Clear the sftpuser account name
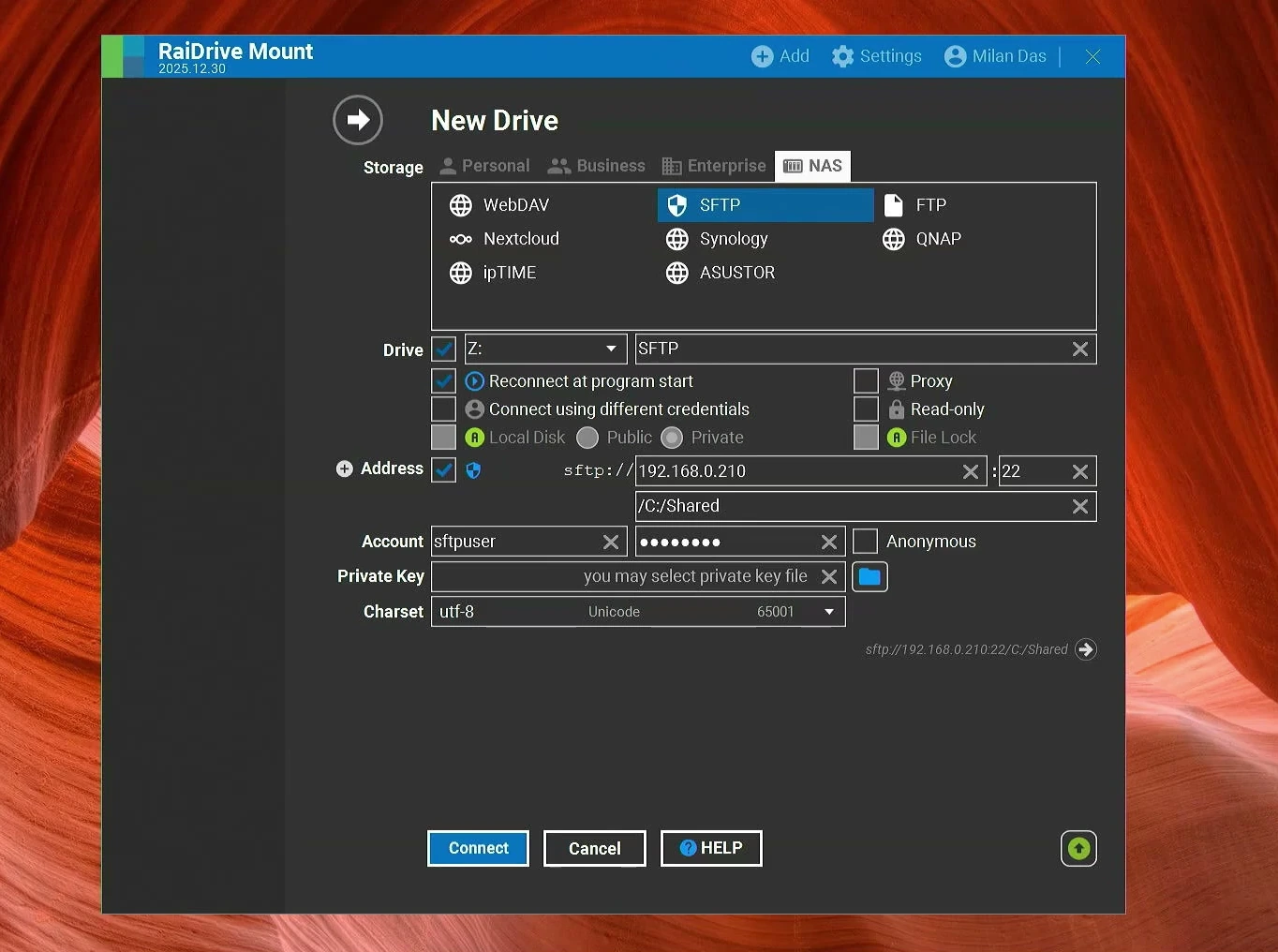 (x=611, y=542)
